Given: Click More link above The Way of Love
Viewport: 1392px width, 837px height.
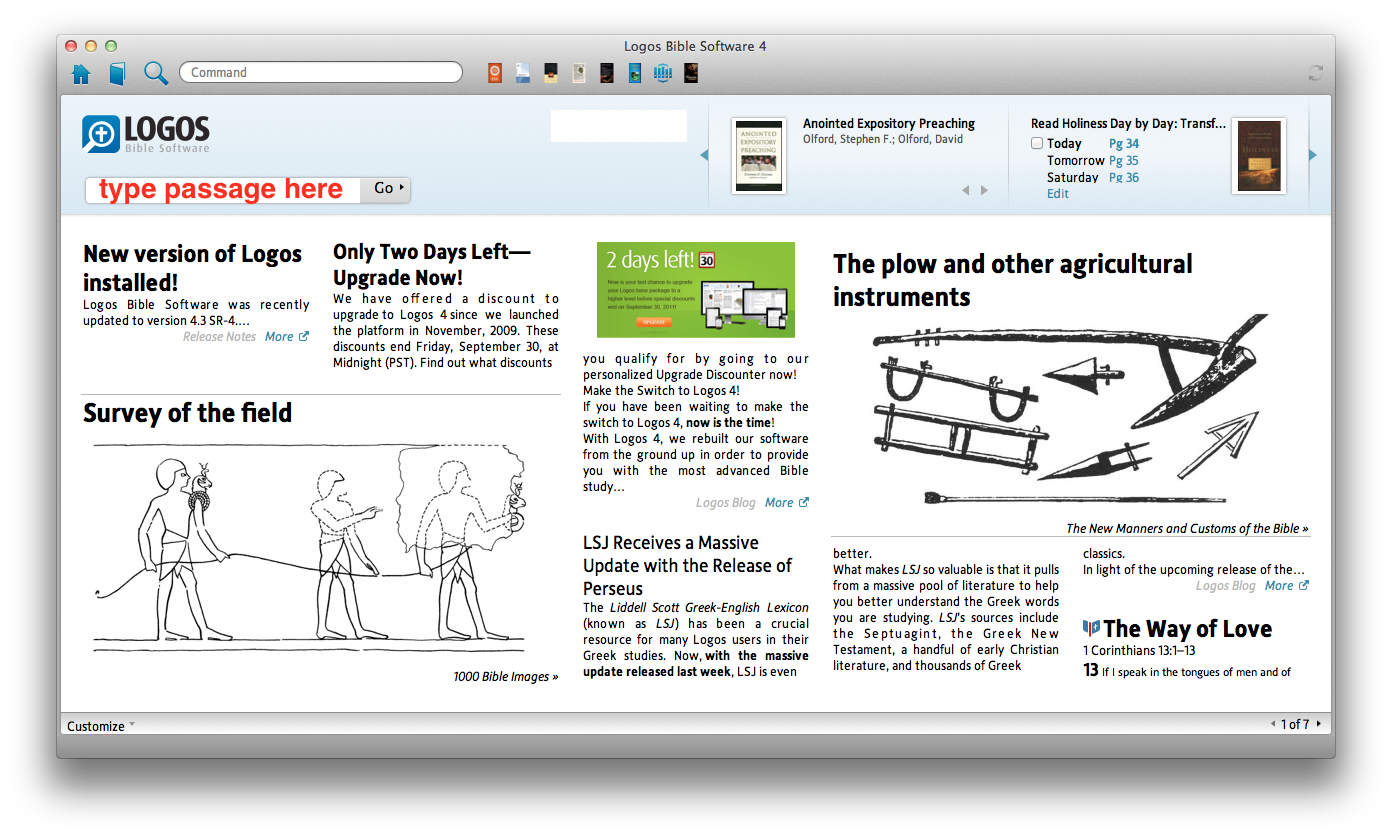Looking at the screenshot, I should (1279, 586).
